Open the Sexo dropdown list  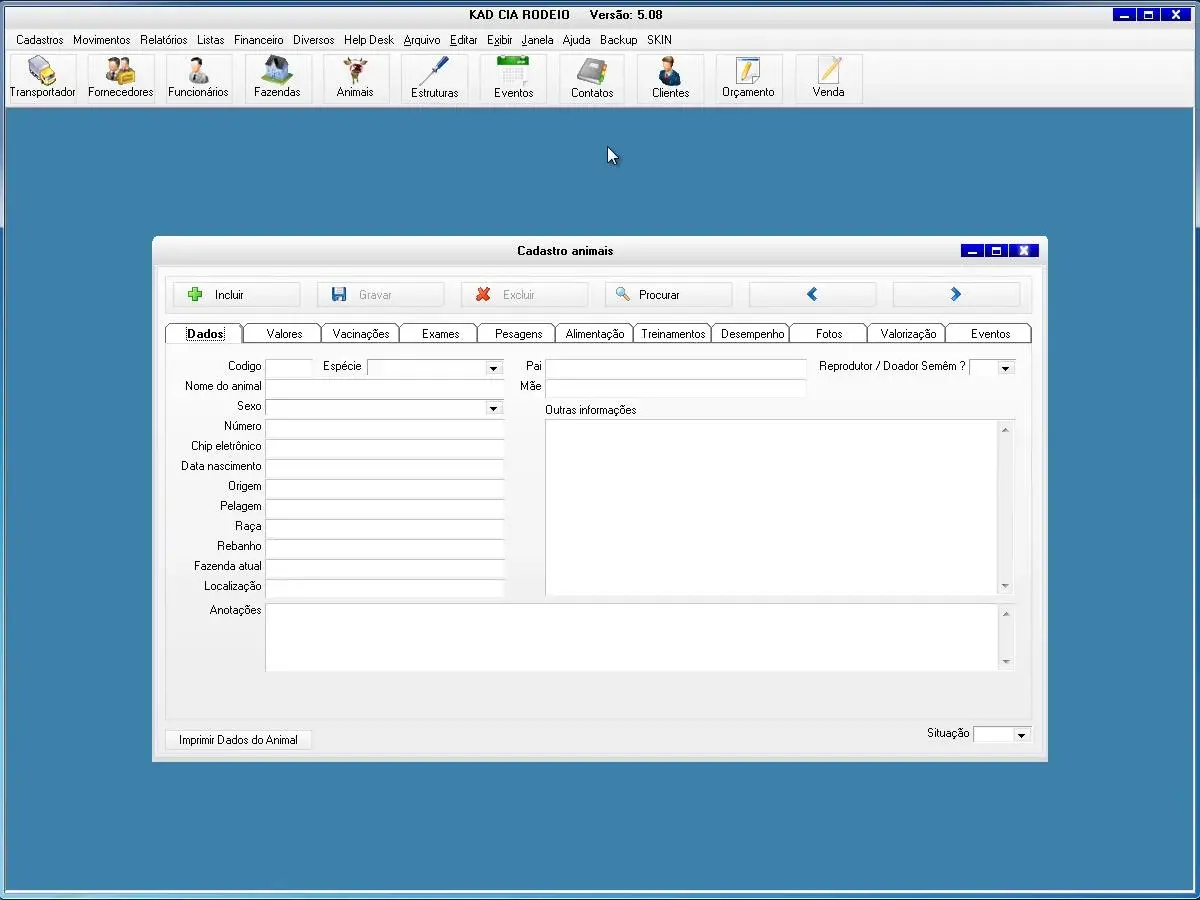click(493, 408)
